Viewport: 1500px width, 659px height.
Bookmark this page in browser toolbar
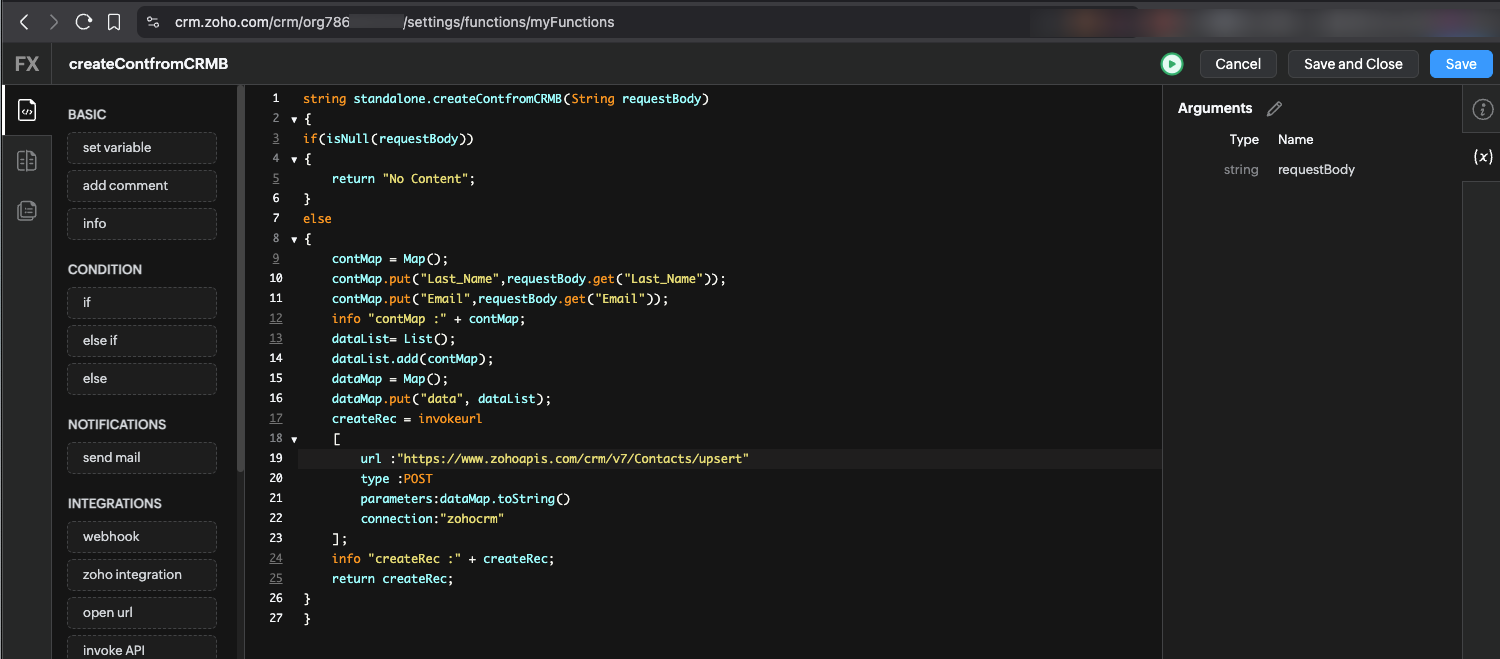click(x=114, y=21)
